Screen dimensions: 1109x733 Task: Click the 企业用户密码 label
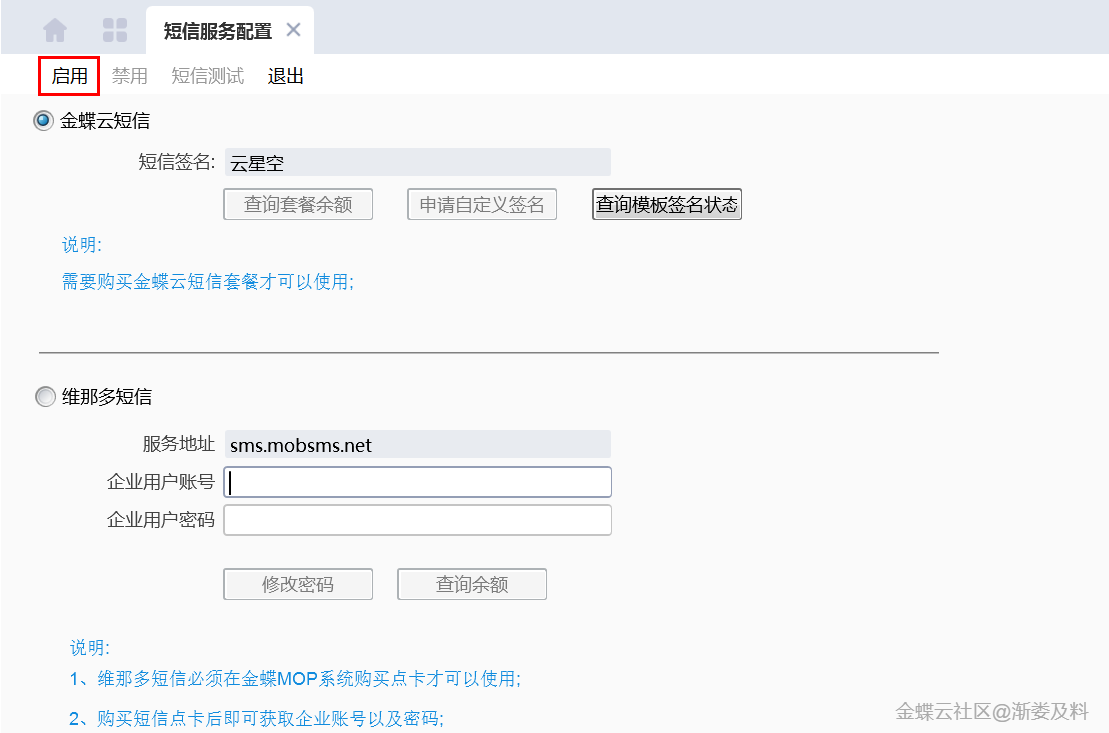tap(161, 520)
